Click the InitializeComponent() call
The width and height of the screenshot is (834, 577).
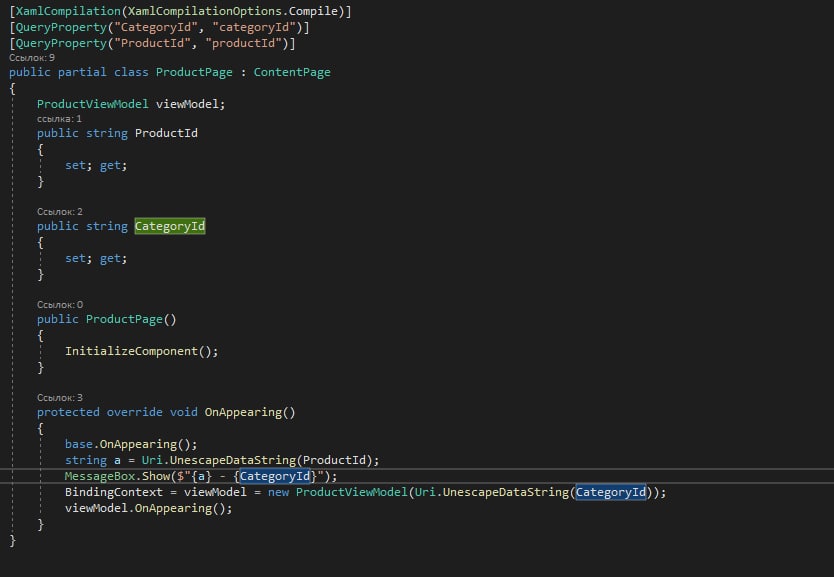(x=141, y=351)
